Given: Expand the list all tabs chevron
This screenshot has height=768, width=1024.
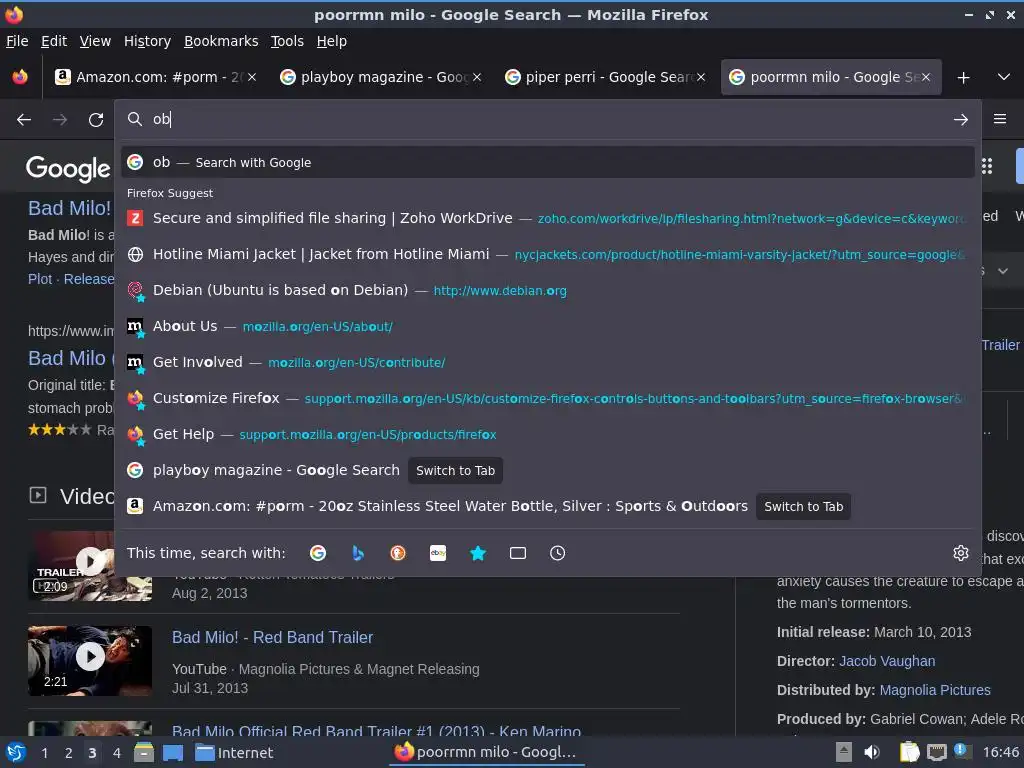Looking at the screenshot, I should click(x=1004, y=77).
